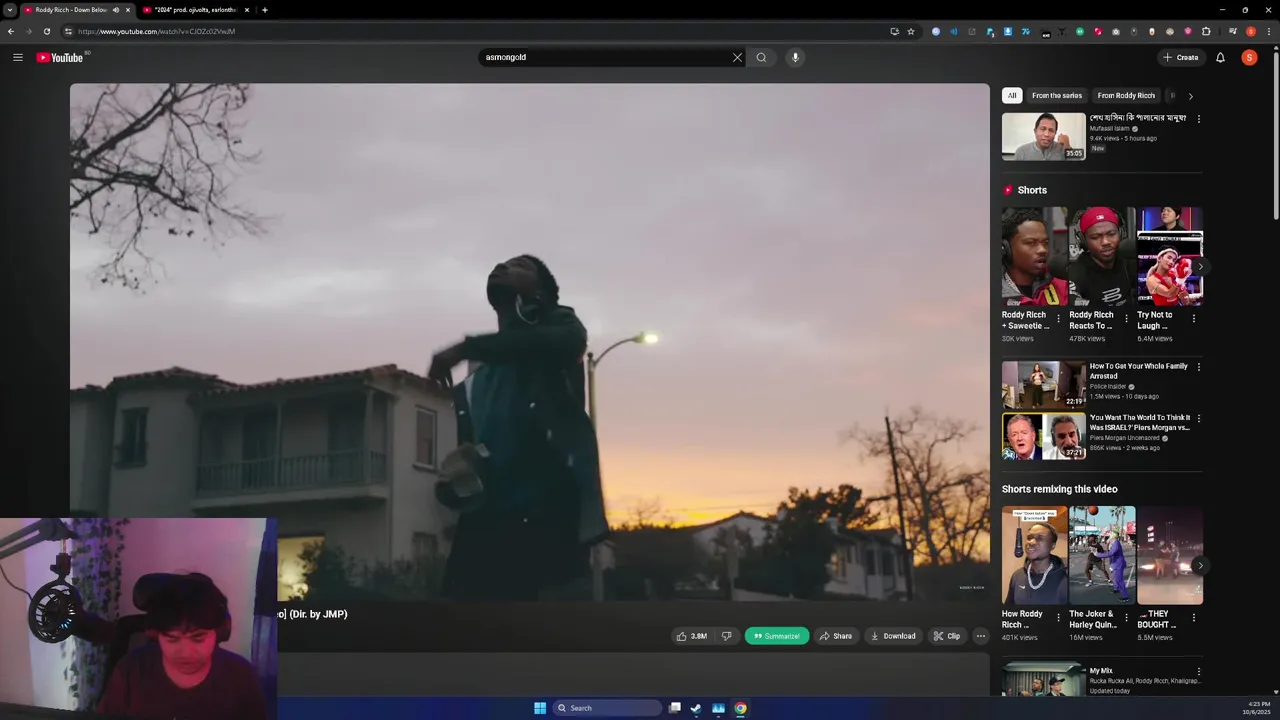Click the Clip button

pos(947,636)
